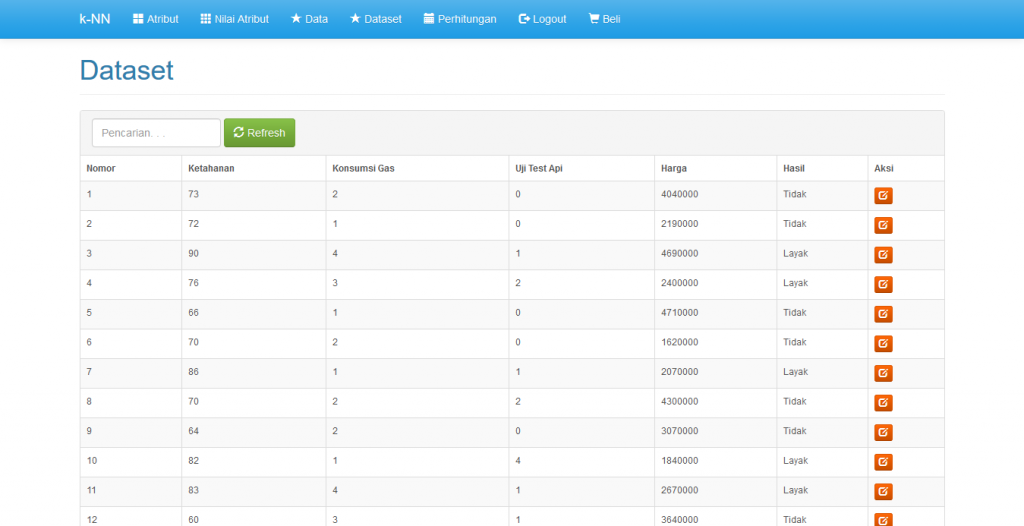Image resolution: width=1024 pixels, height=526 pixels.
Task: Select the harga value 4710000
Action: [x=679, y=313]
